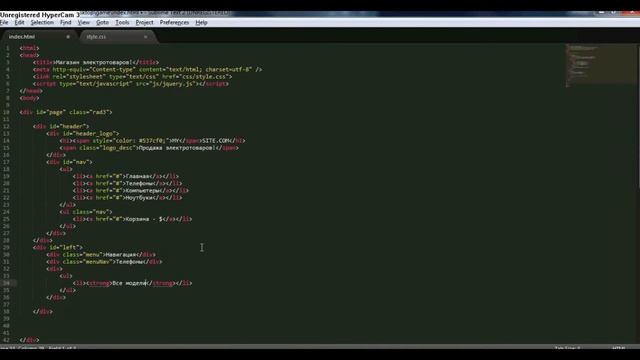Open the Project menu
Viewport: 640px width, 360px height.
click(144, 22)
